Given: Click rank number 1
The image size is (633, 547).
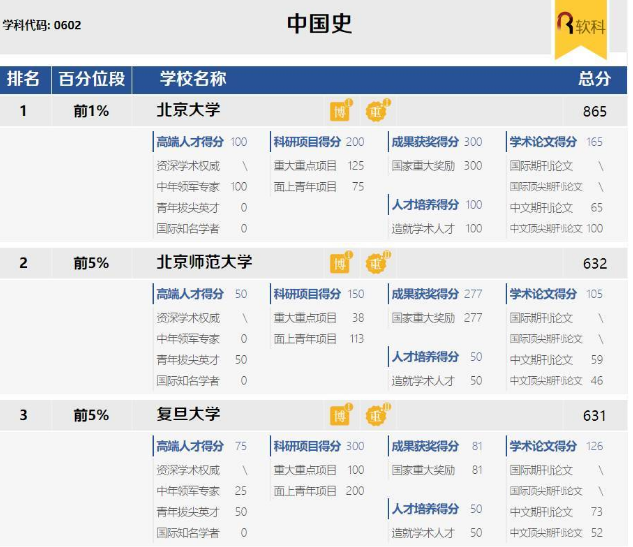Looking at the screenshot, I should coord(23,111).
